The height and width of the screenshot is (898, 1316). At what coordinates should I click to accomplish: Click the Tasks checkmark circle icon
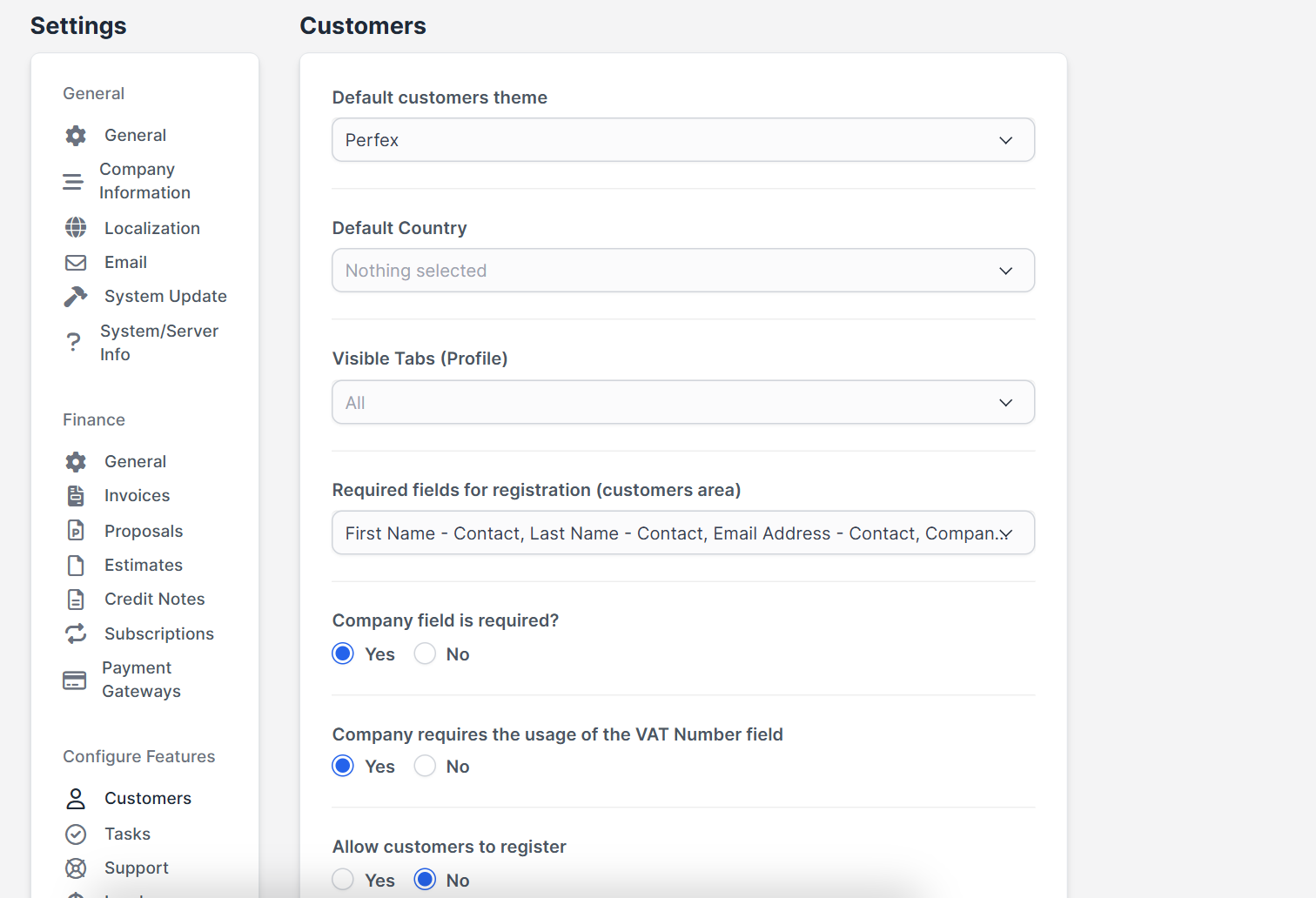(x=76, y=834)
